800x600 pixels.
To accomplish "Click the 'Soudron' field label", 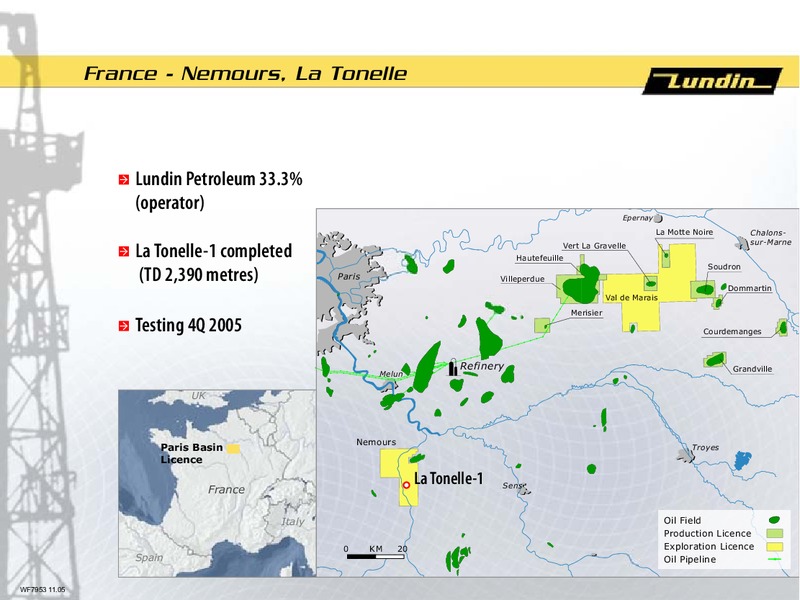I will pos(724,267).
